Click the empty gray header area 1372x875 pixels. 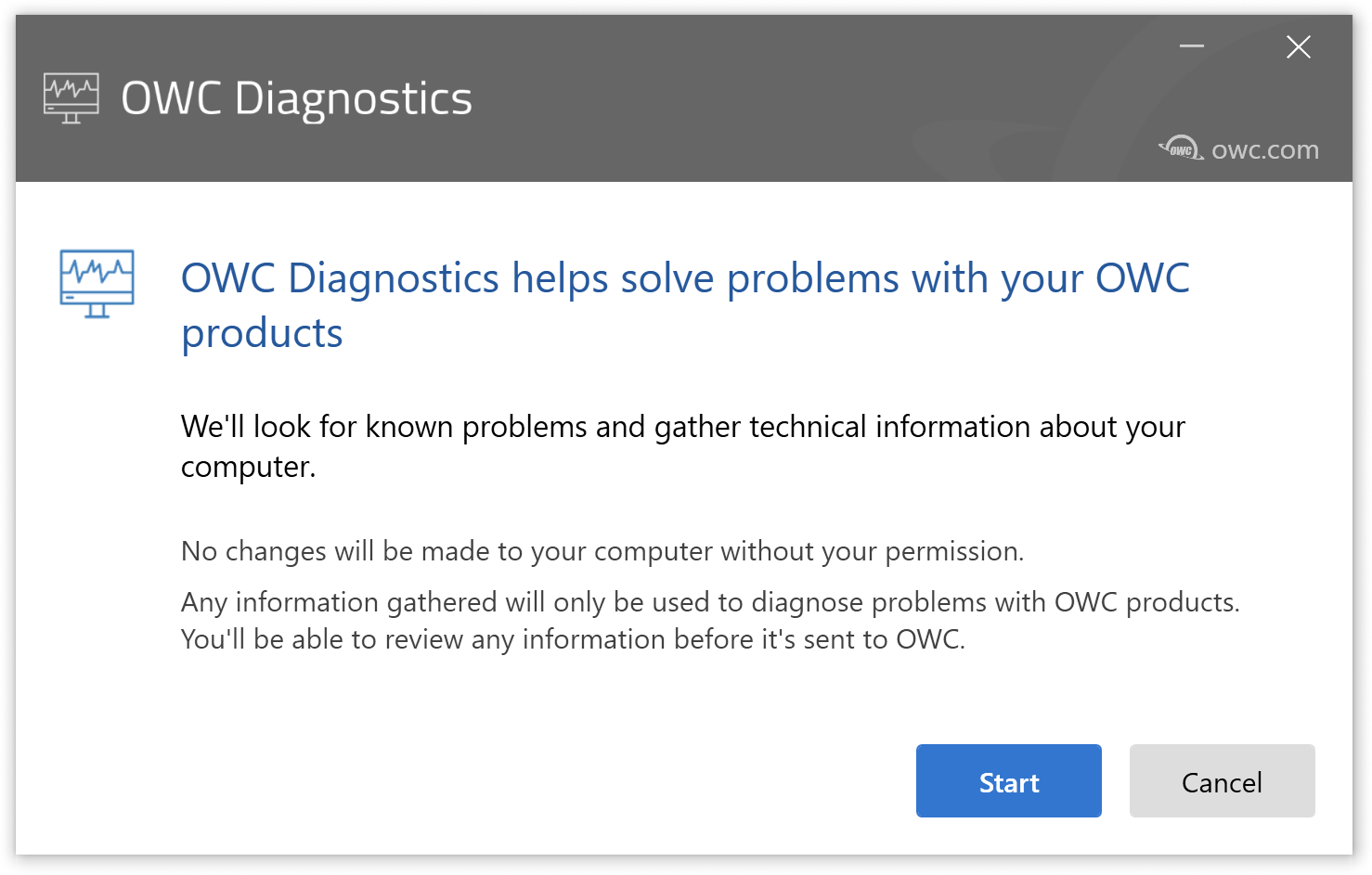point(789,93)
